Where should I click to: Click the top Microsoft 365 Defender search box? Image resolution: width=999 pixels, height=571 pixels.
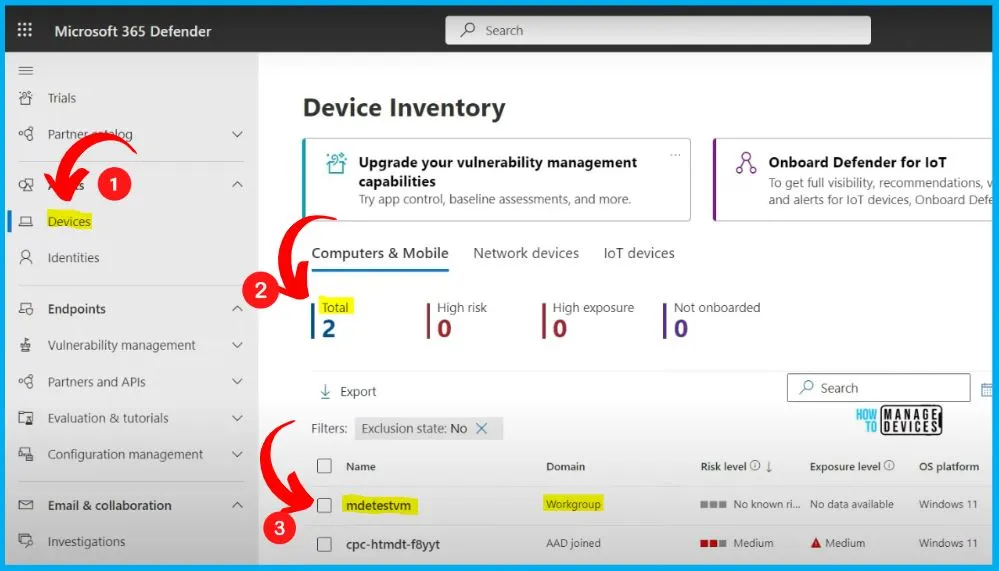coord(658,30)
